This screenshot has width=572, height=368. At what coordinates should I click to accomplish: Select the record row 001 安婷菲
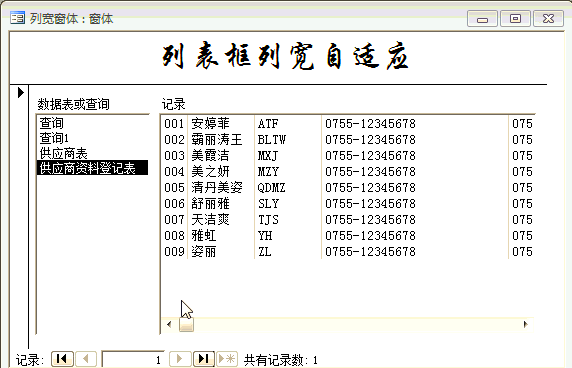[x=348, y=124]
